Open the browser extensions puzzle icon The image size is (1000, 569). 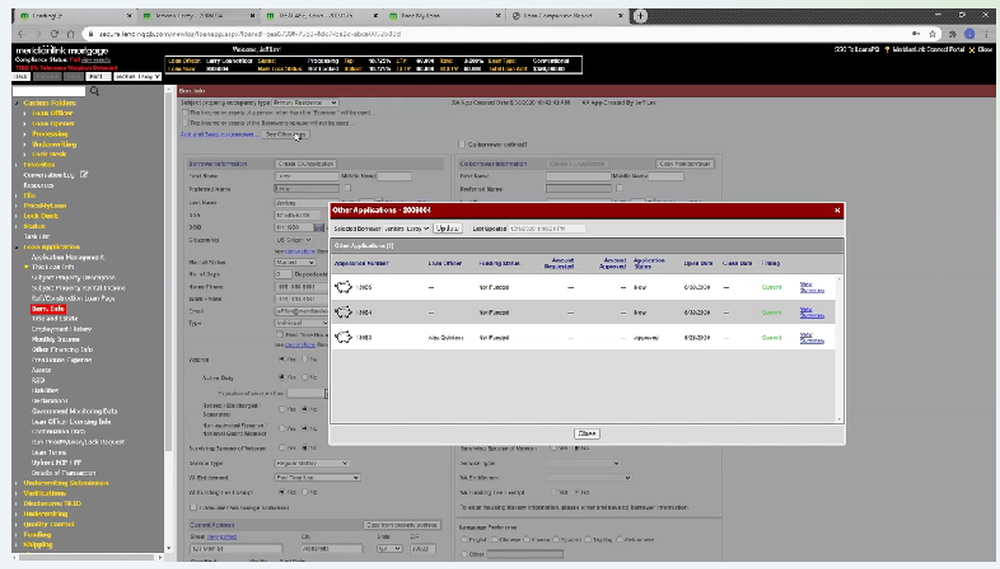pyautogui.click(x=952, y=34)
